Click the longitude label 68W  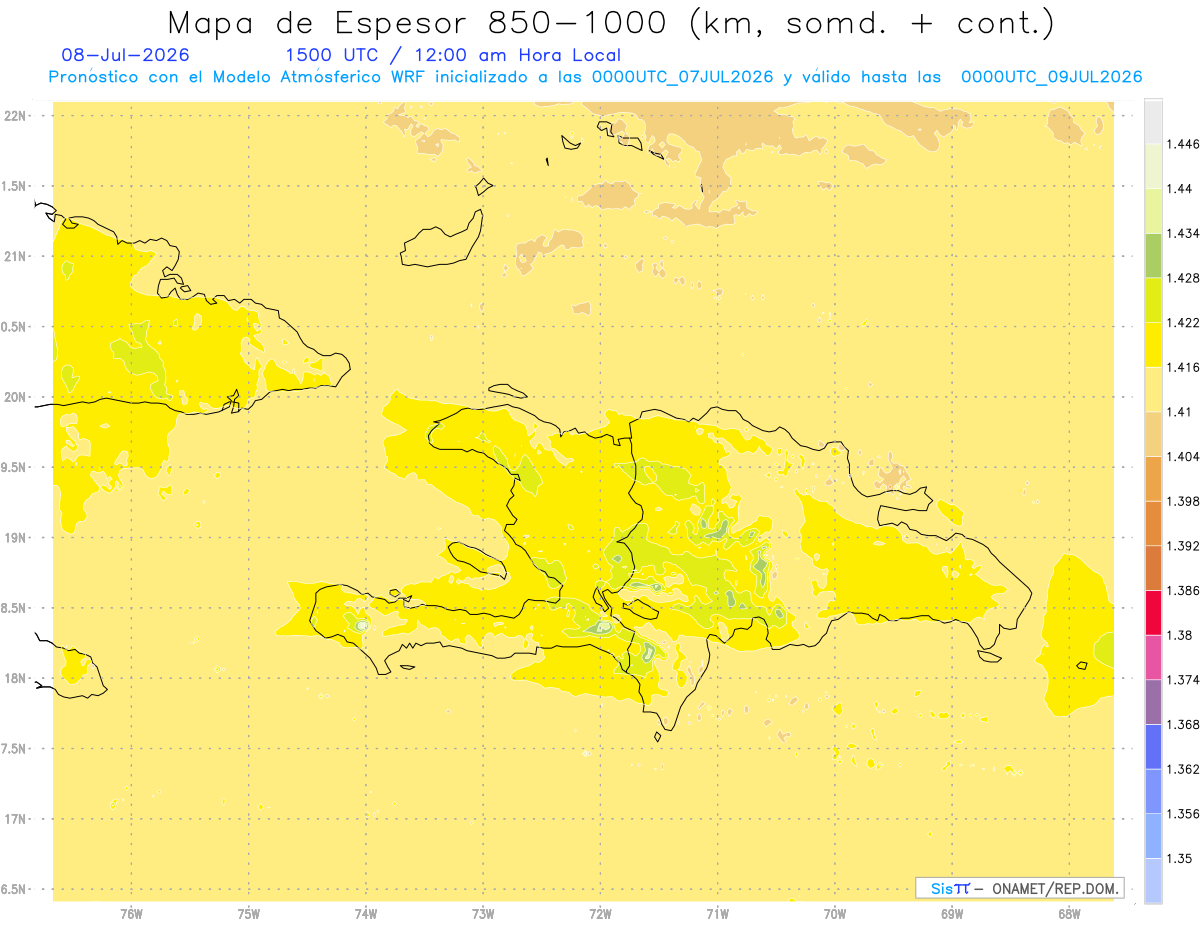click(x=1069, y=913)
